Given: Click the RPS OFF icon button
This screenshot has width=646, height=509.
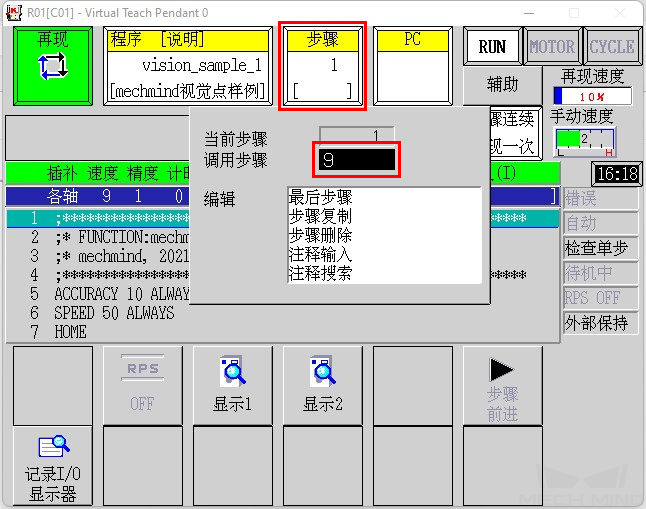Looking at the screenshot, I should [143, 385].
